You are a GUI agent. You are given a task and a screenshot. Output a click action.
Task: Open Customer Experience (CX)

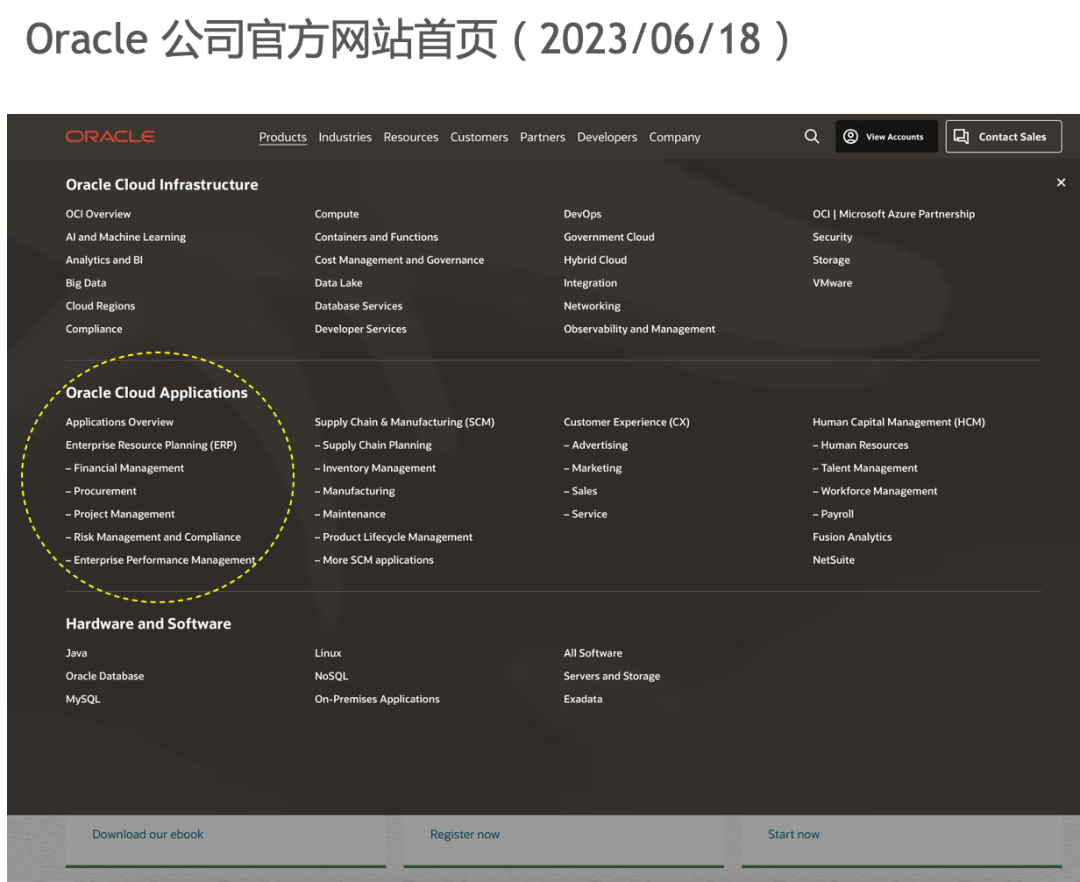pos(627,422)
